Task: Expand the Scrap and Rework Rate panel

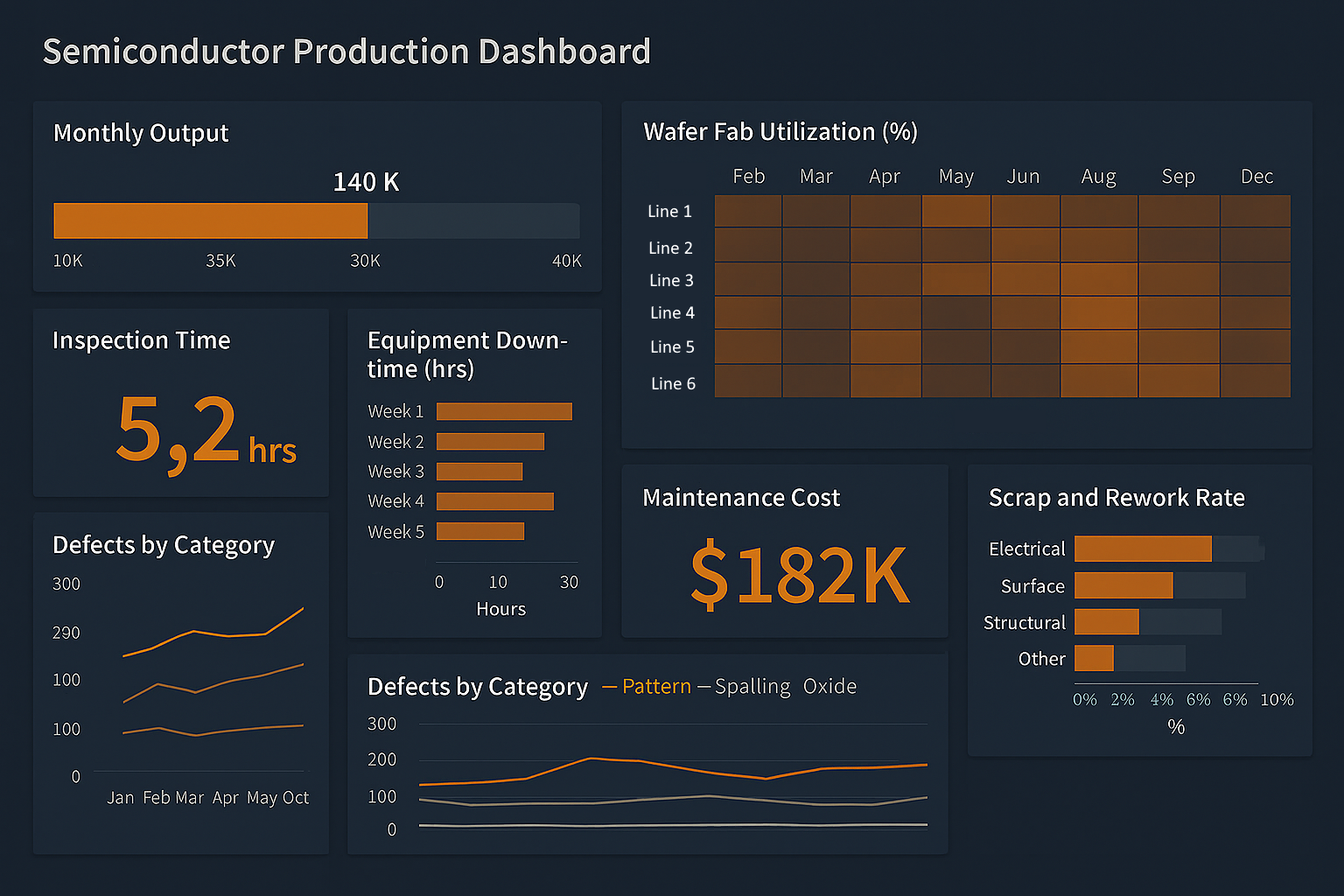Action: click(x=1116, y=497)
